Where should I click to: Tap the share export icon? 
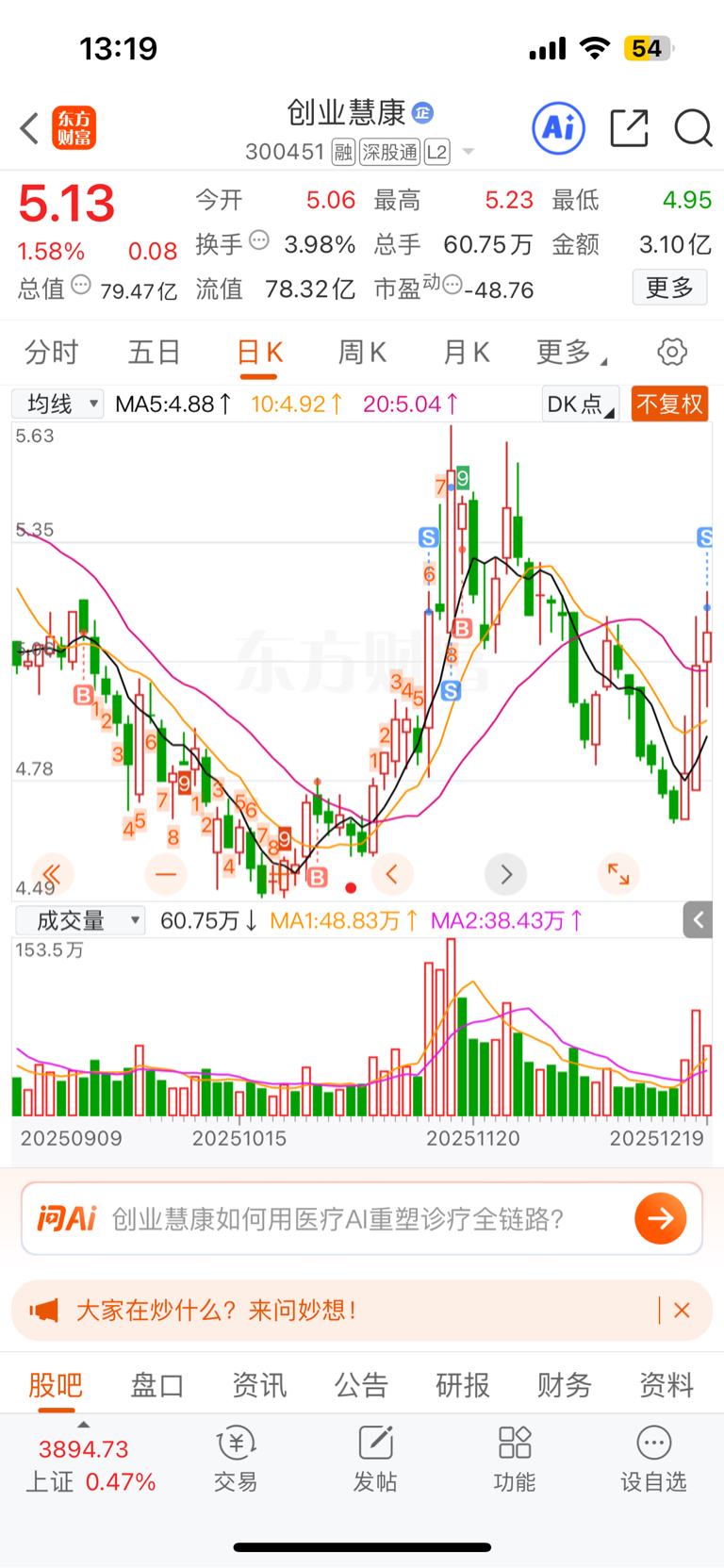630,128
